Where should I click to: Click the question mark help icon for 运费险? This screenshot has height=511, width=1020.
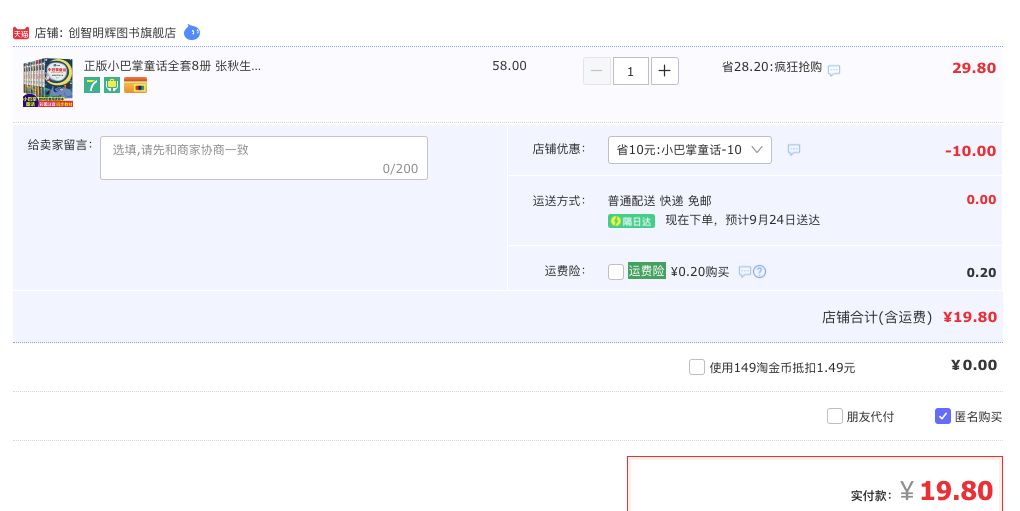(759, 271)
